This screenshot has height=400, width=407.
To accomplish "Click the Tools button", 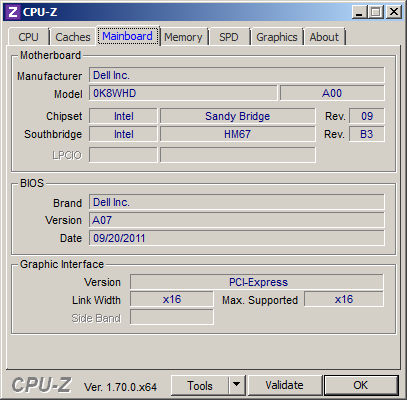I will (x=200, y=385).
